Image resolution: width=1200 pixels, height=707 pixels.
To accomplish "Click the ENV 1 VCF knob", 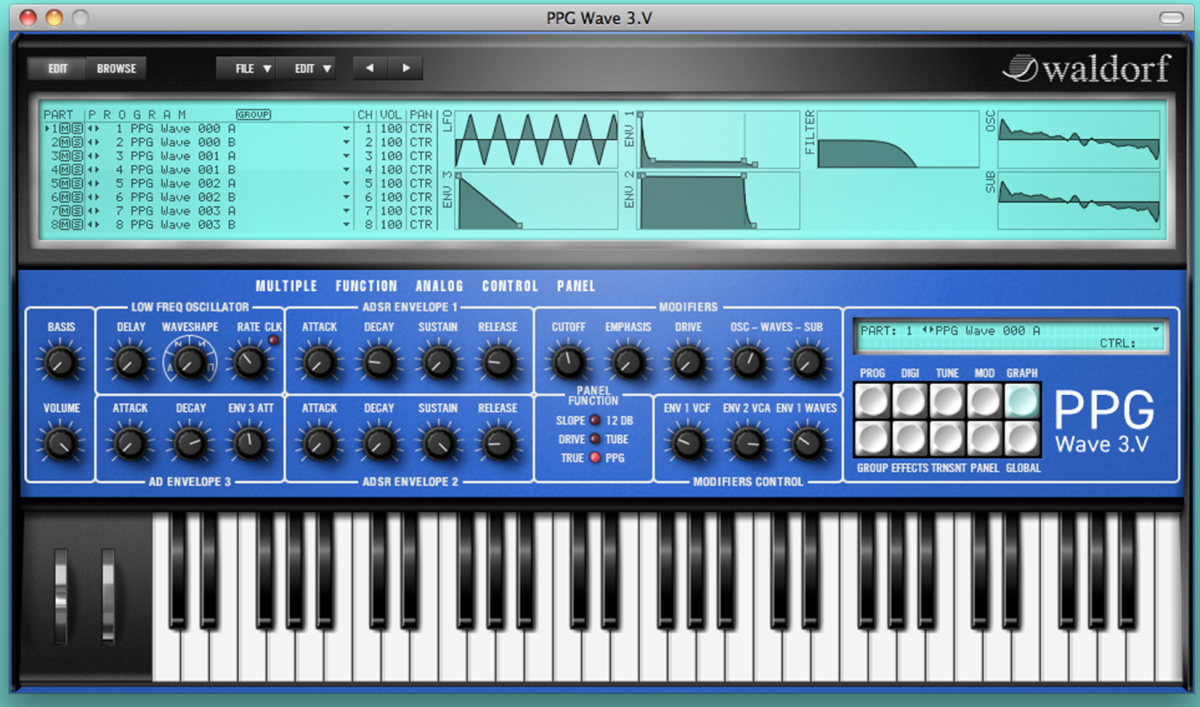I will (x=687, y=442).
